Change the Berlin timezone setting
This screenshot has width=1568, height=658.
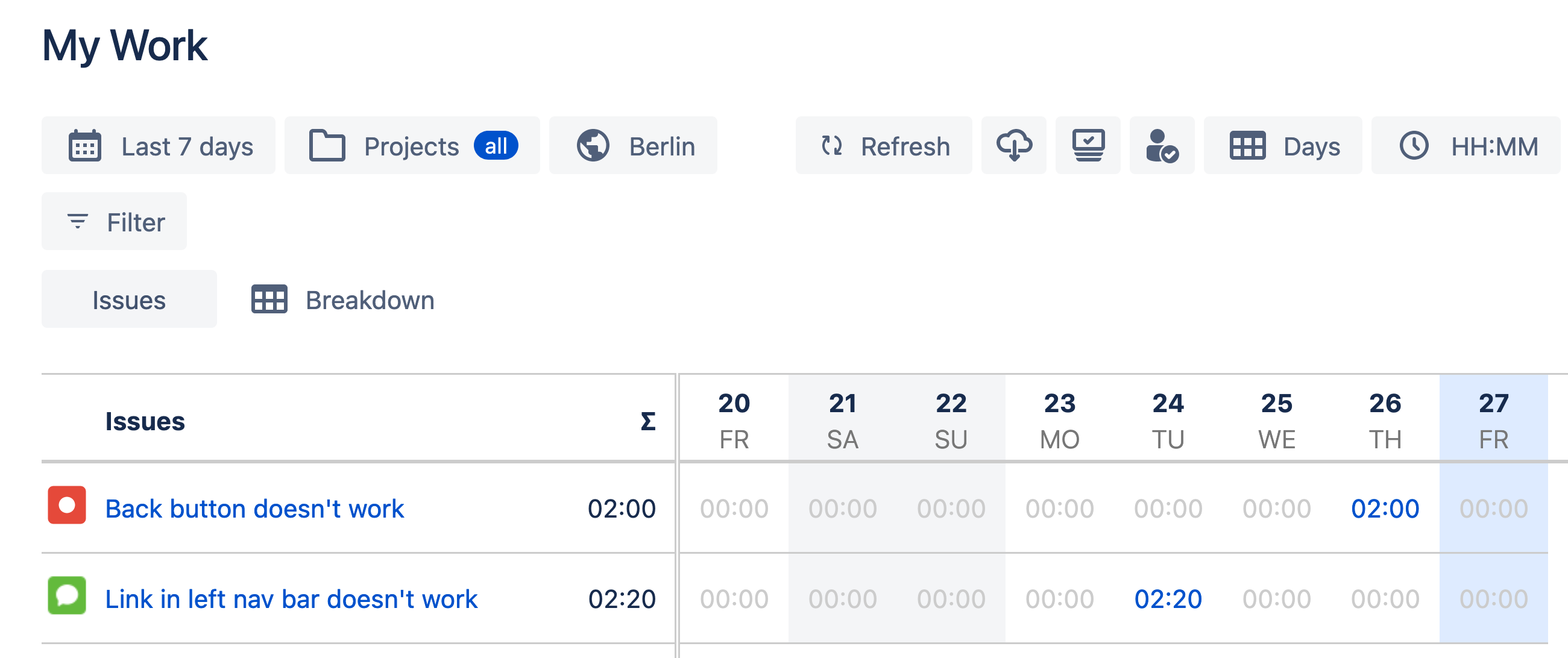[633, 145]
